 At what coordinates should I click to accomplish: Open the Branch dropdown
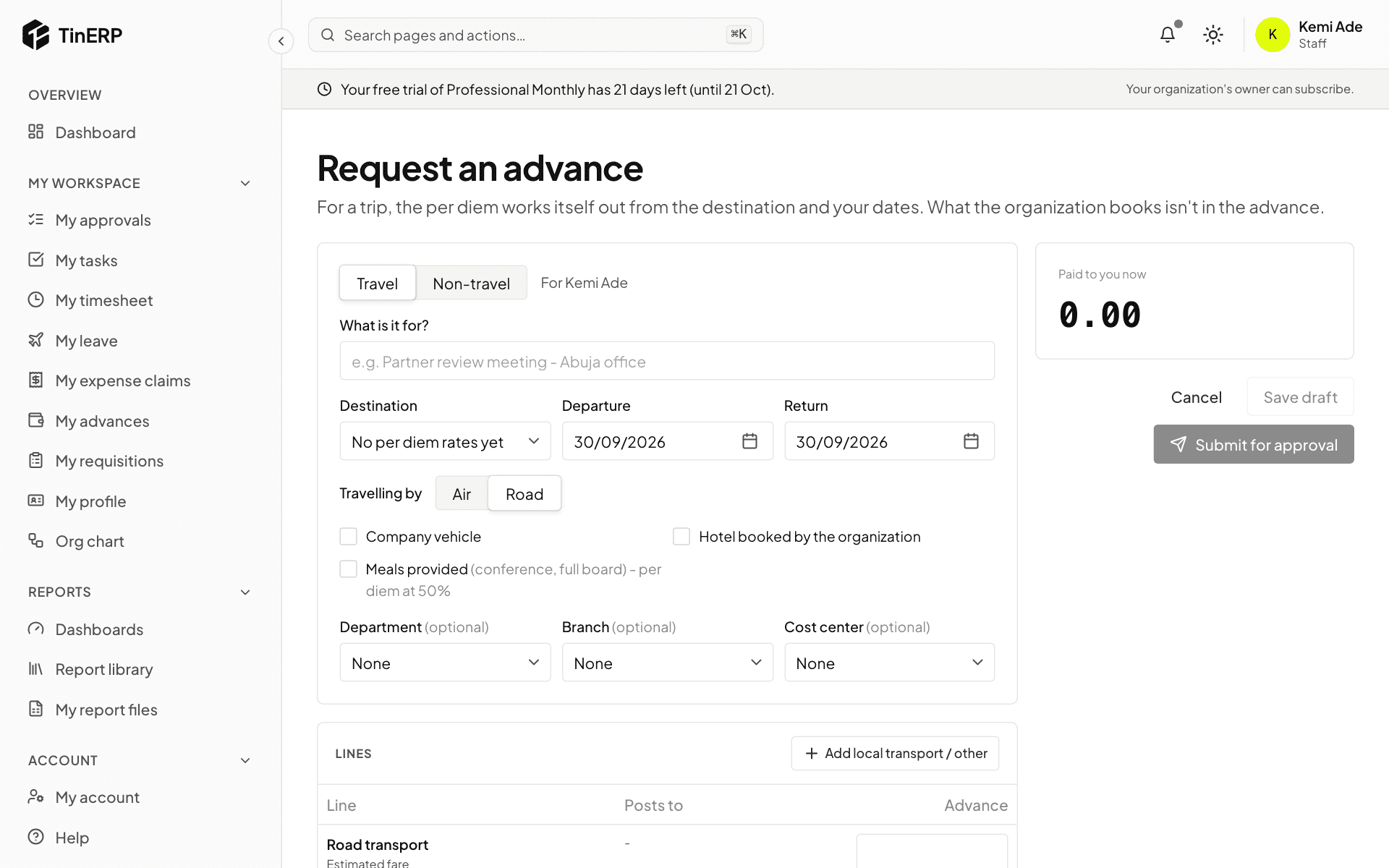pos(667,663)
